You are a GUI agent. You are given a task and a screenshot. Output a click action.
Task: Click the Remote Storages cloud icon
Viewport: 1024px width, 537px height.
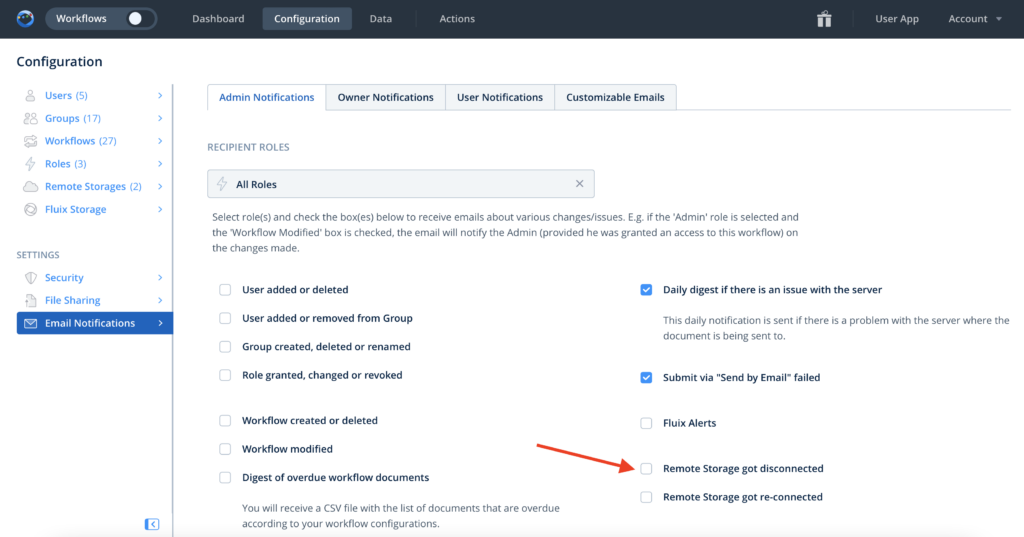(x=30, y=187)
